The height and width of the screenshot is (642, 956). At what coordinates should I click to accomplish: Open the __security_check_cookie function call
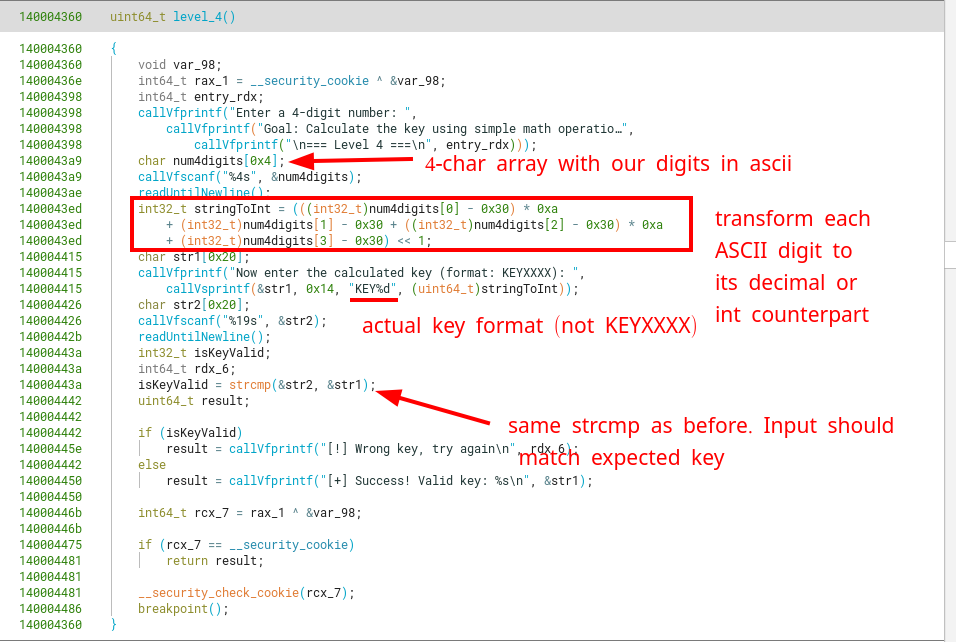click(x=218, y=593)
